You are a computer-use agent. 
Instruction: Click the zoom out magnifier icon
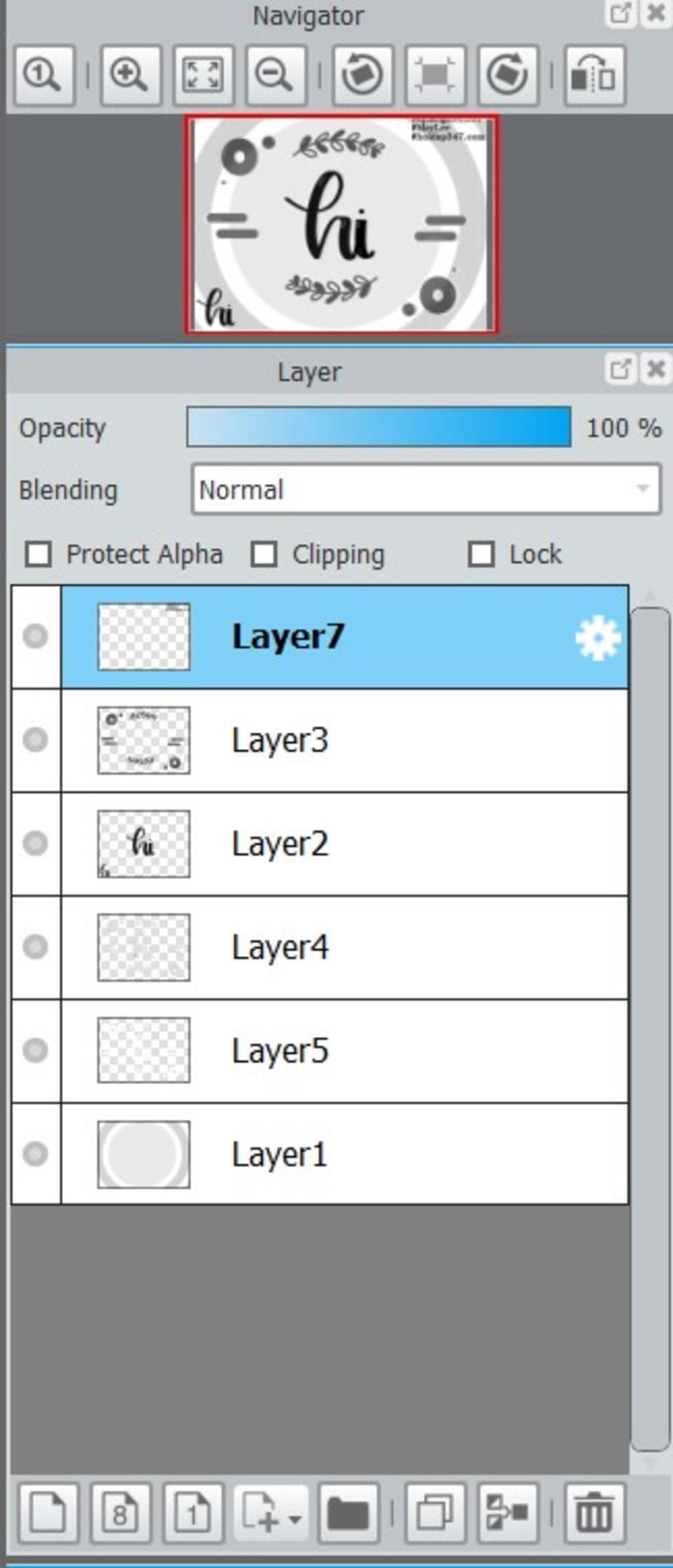(x=275, y=75)
